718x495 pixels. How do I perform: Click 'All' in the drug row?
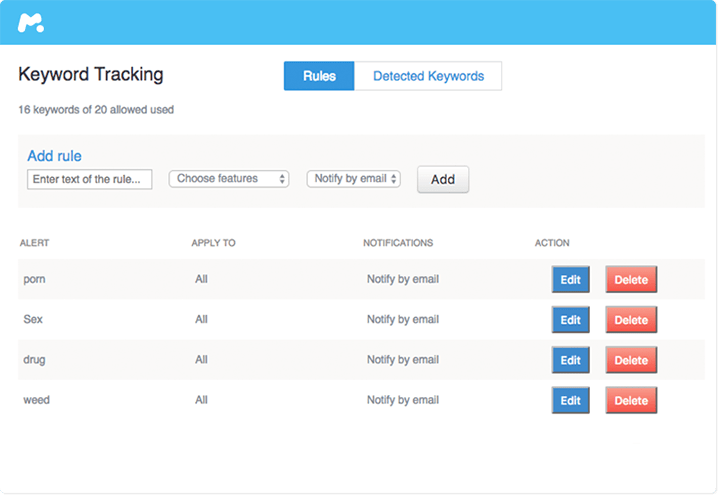click(x=201, y=359)
